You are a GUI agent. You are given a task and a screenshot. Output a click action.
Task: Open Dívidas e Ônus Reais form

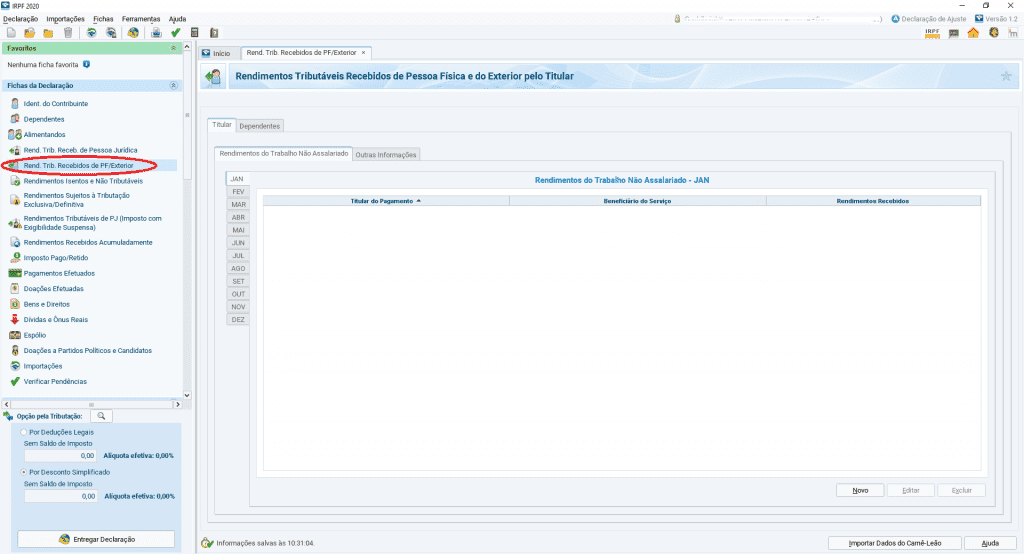tap(56, 319)
